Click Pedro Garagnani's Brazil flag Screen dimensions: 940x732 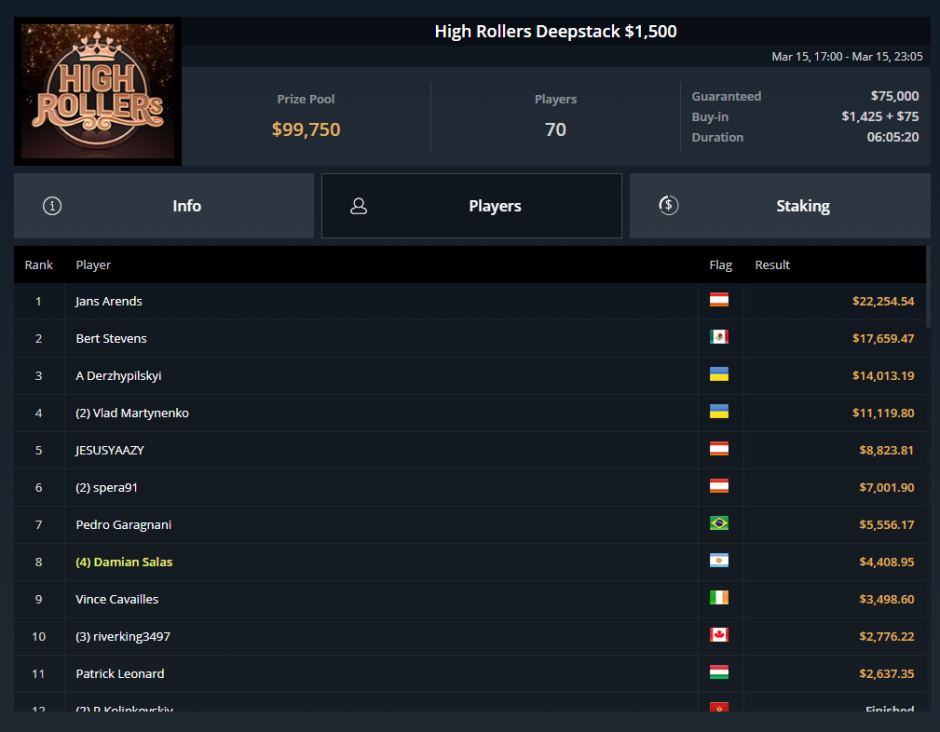coord(719,523)
